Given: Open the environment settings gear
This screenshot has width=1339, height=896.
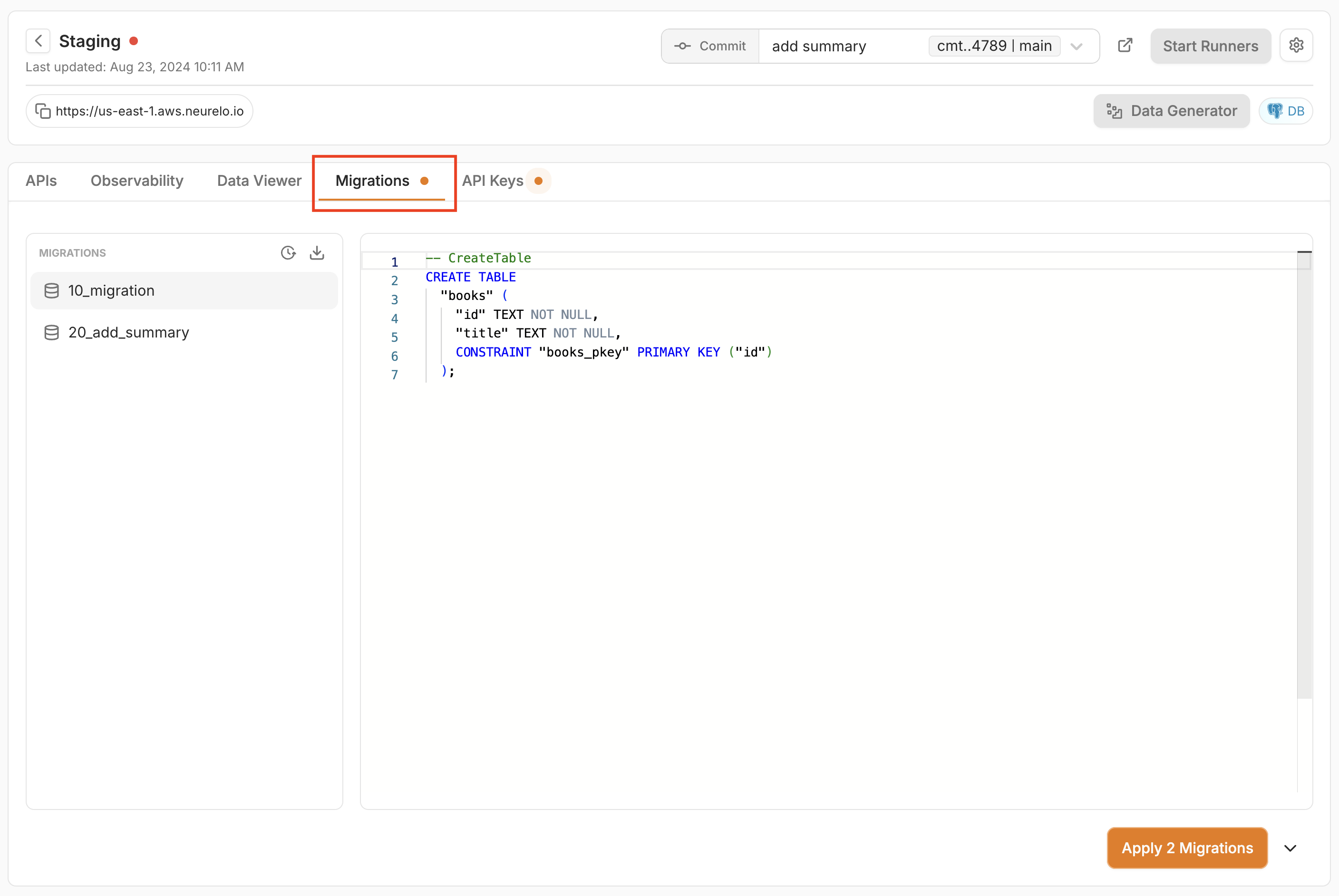Looking at the screenshot, I should coord(1296,45).
